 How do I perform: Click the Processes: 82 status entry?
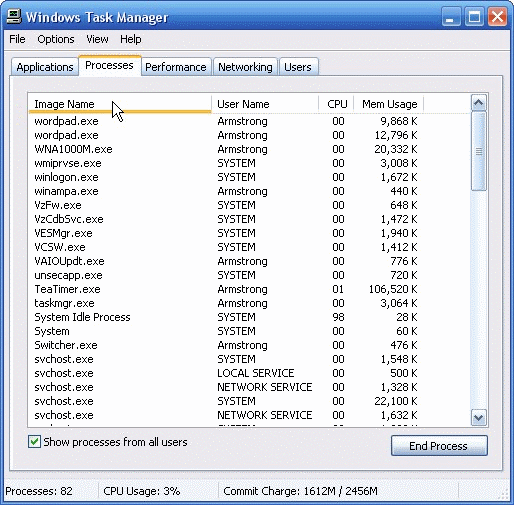pyautogui.click(x=39, y=491)
